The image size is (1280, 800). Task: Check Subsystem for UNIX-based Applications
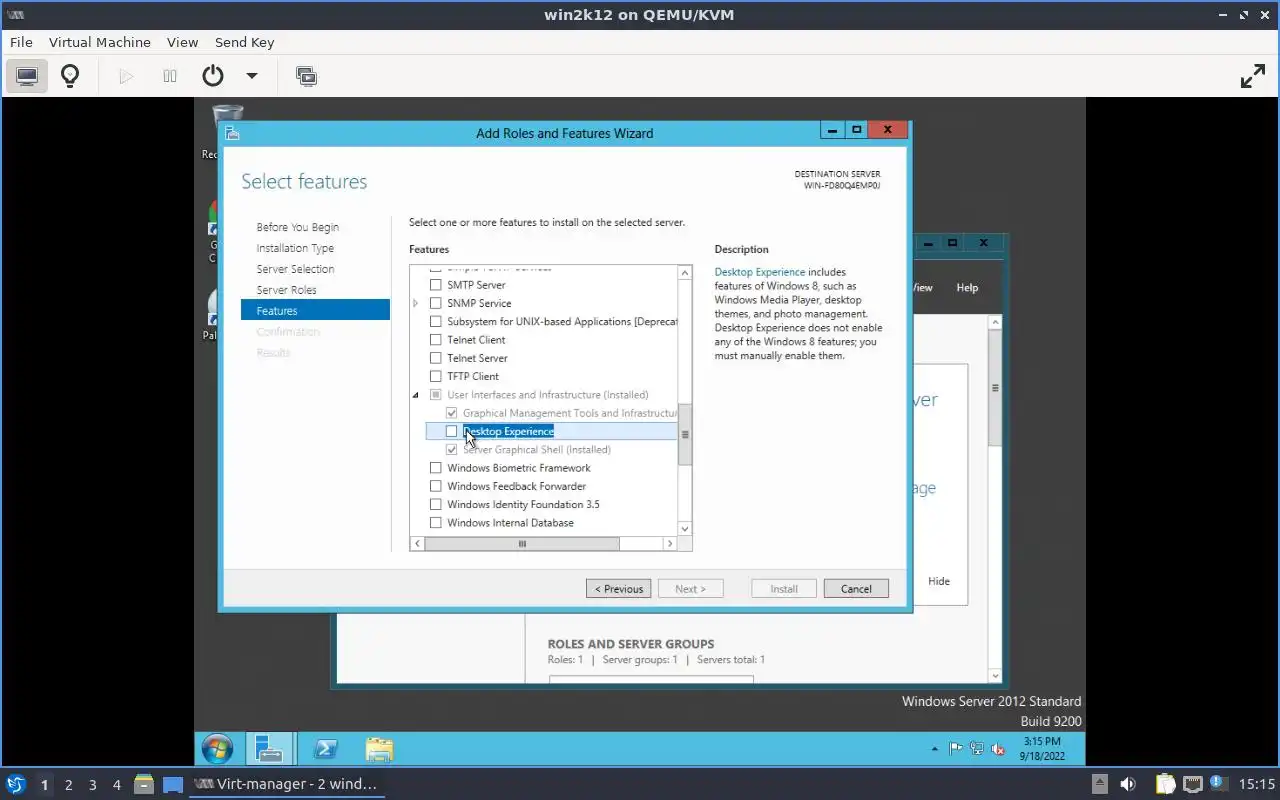click(435, 321)
